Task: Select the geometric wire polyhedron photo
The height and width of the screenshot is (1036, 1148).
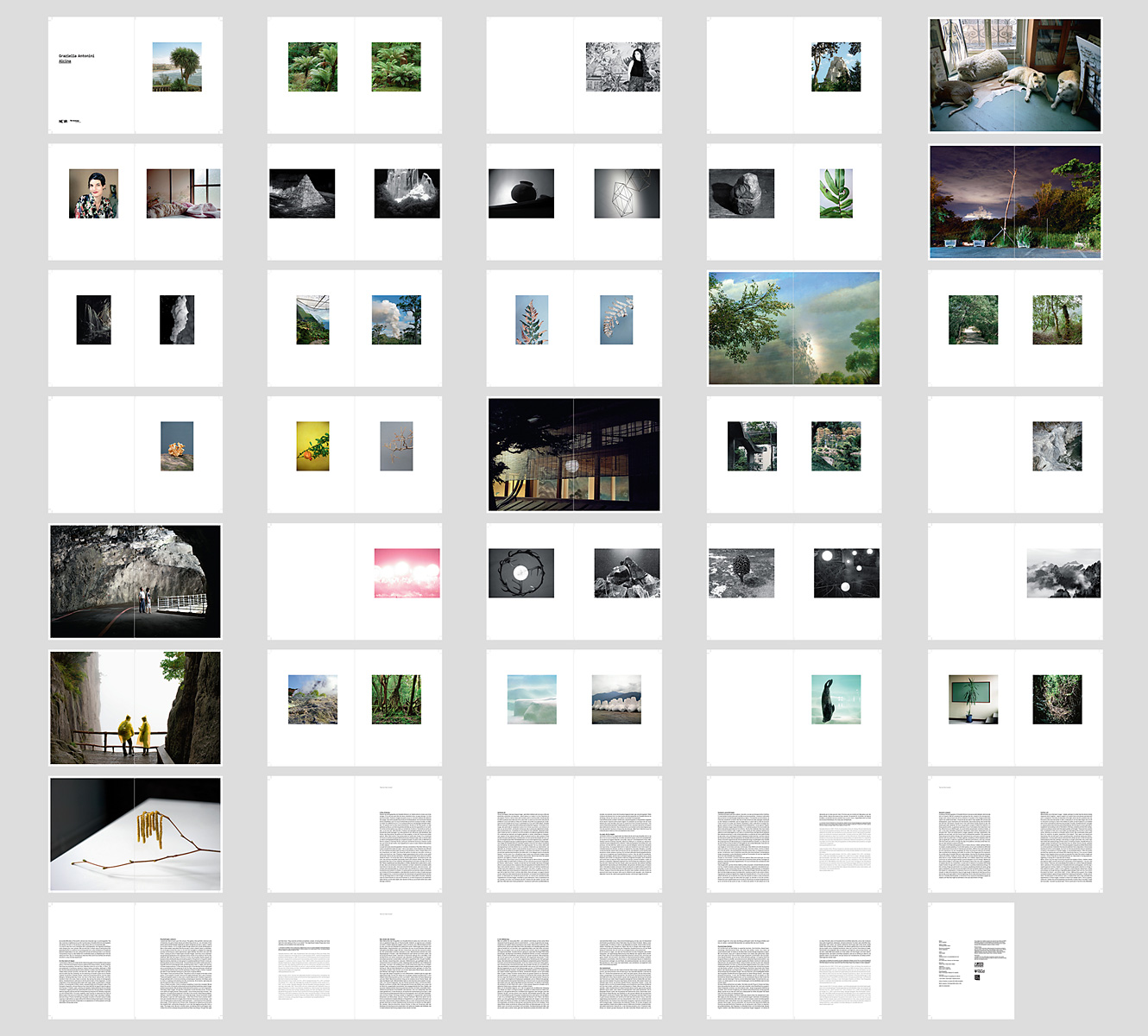Action: click(x=627, y=193)
